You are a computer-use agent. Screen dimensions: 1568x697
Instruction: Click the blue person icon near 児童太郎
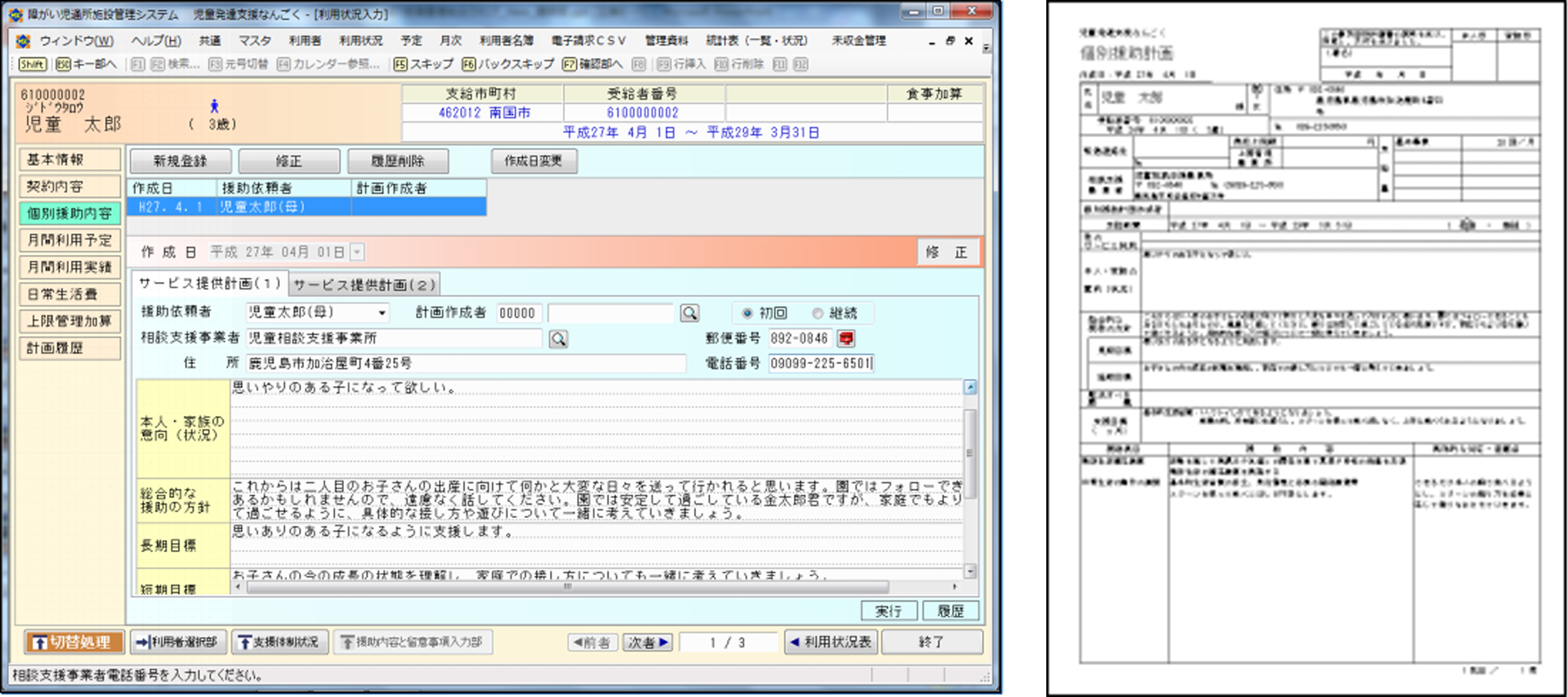tap(214, 107)
